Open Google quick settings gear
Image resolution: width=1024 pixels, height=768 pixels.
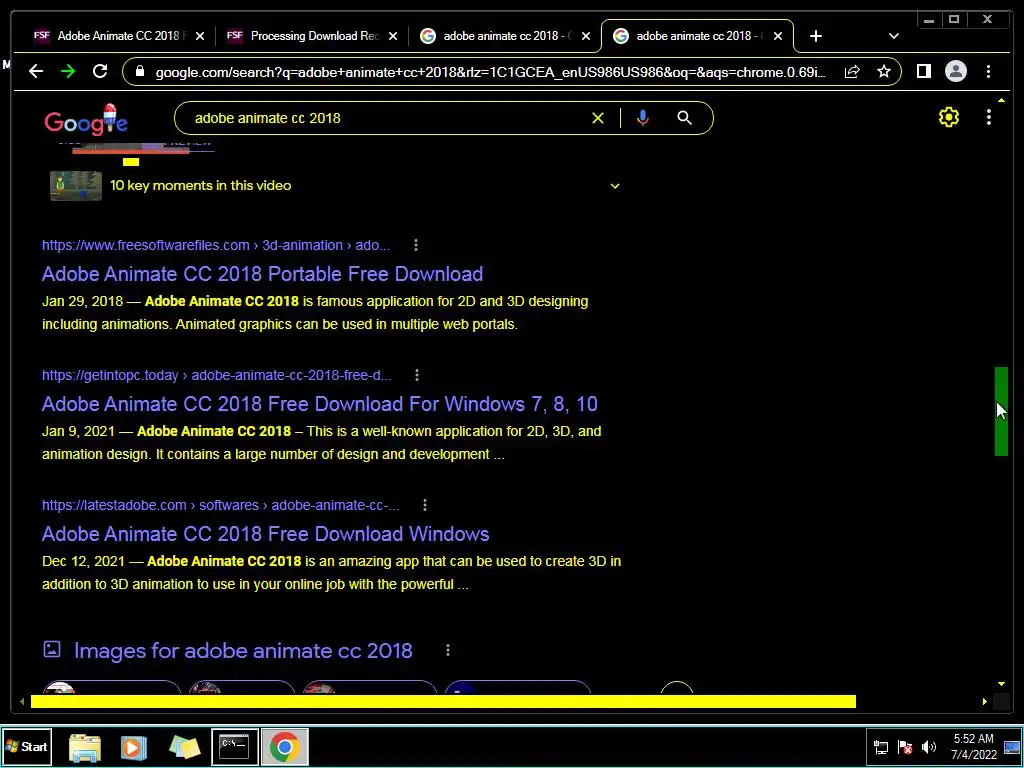coord(948,118)
